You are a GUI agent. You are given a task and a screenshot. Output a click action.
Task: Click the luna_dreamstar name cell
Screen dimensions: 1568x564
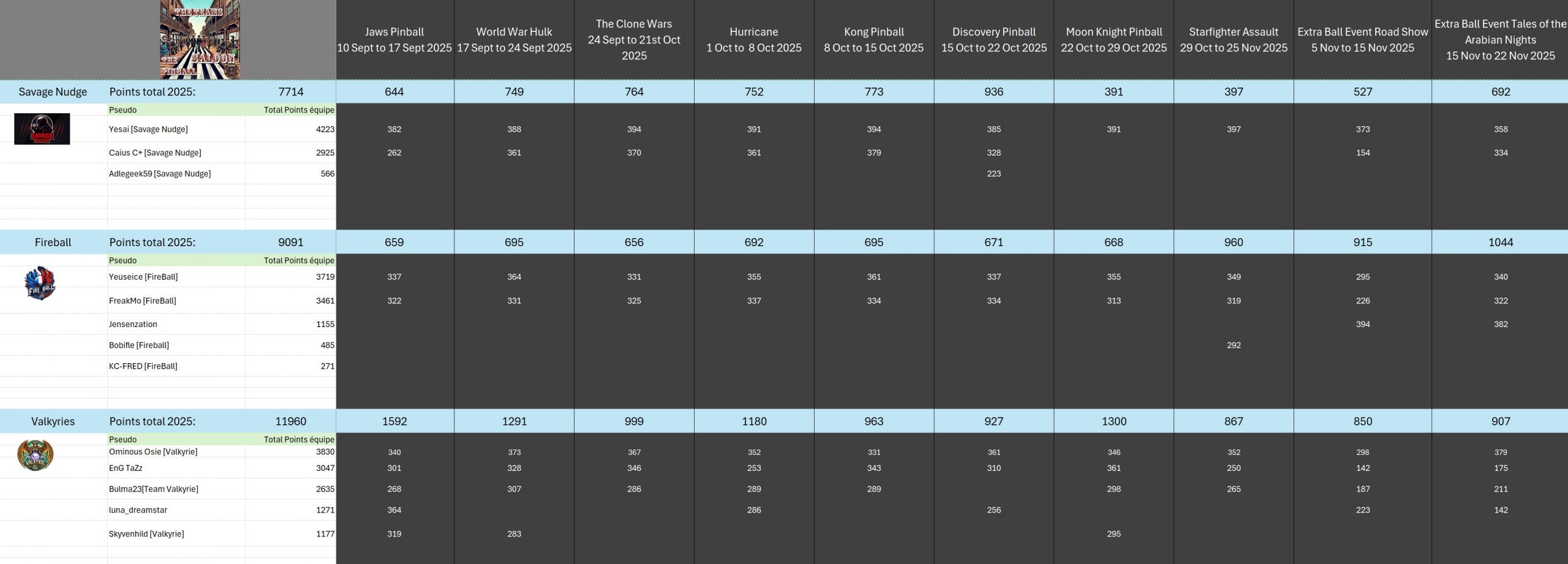tap(138, 510)
